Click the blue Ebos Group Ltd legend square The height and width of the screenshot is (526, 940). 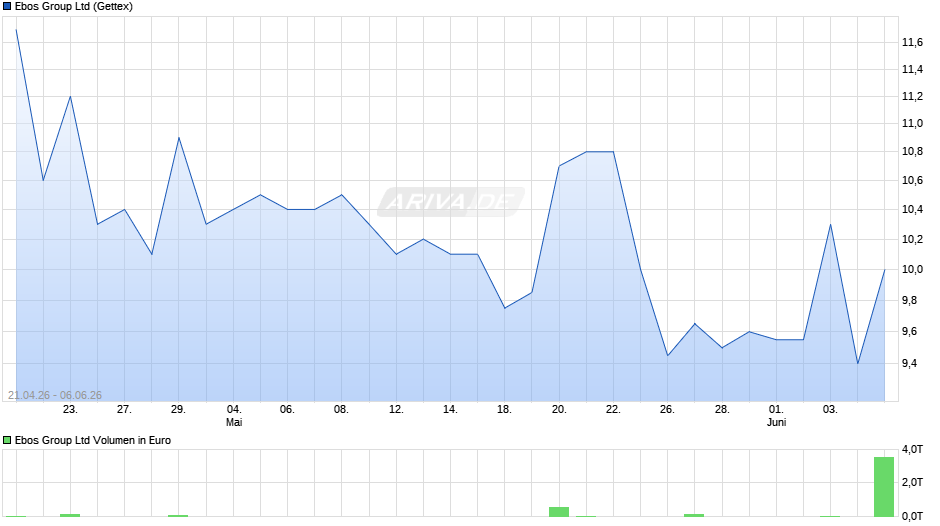[x=7, y=7]
